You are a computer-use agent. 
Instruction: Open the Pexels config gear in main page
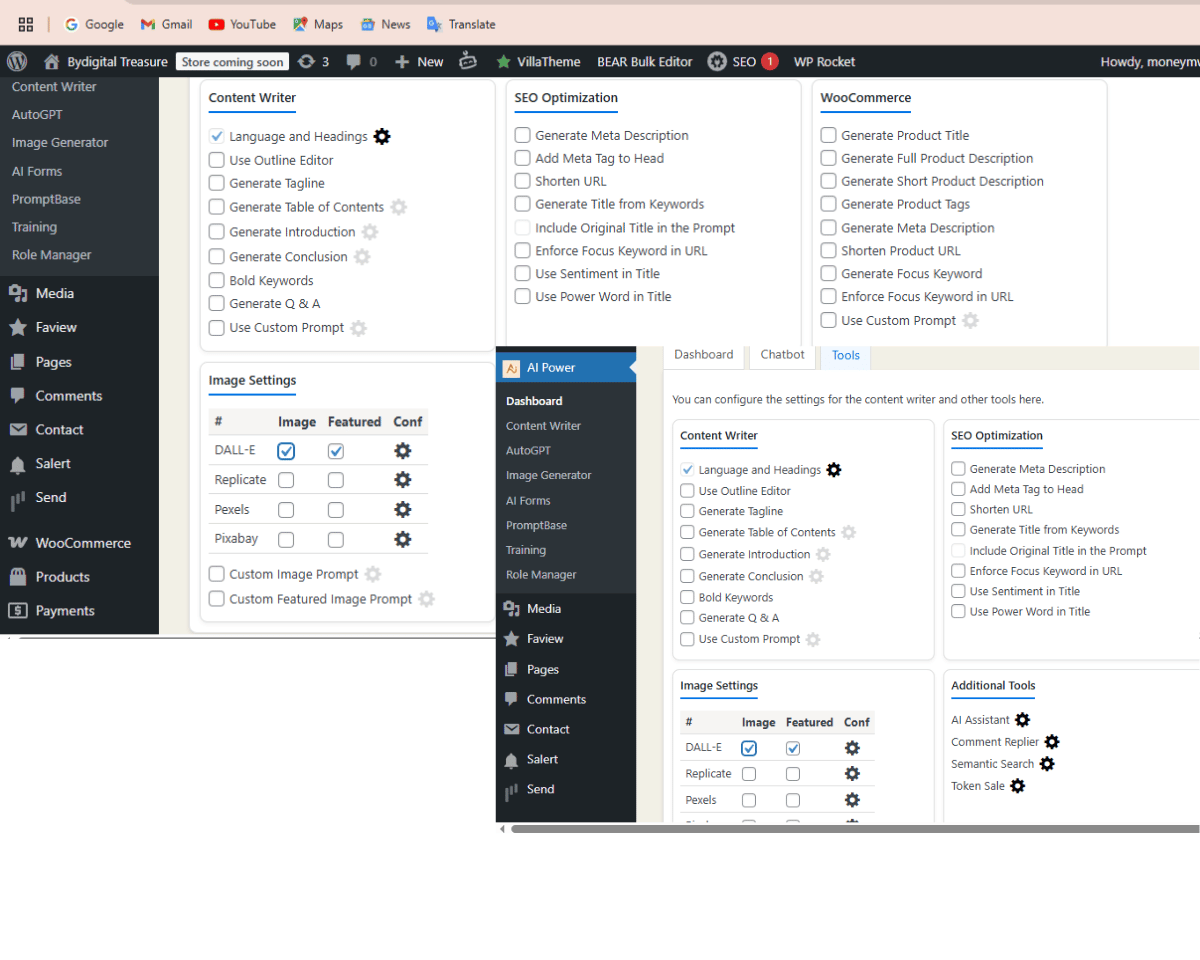[403, 510]
